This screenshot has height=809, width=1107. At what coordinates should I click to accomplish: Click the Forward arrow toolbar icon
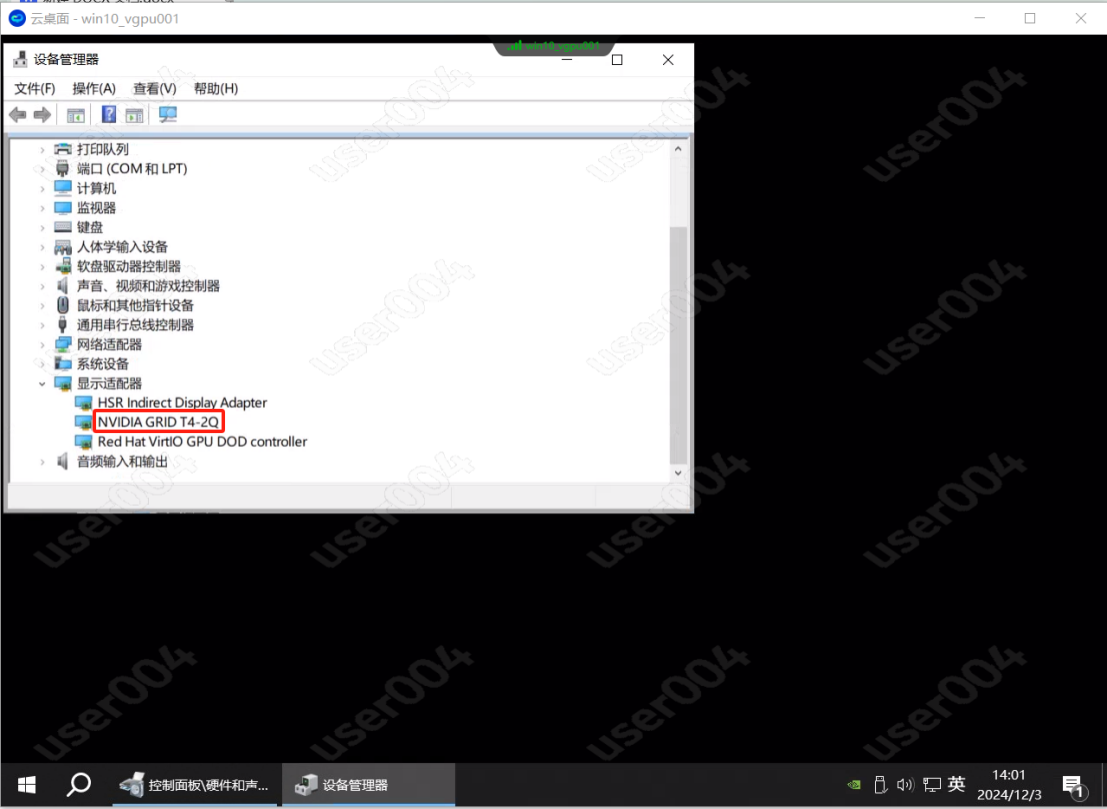(x=42, y=114)
